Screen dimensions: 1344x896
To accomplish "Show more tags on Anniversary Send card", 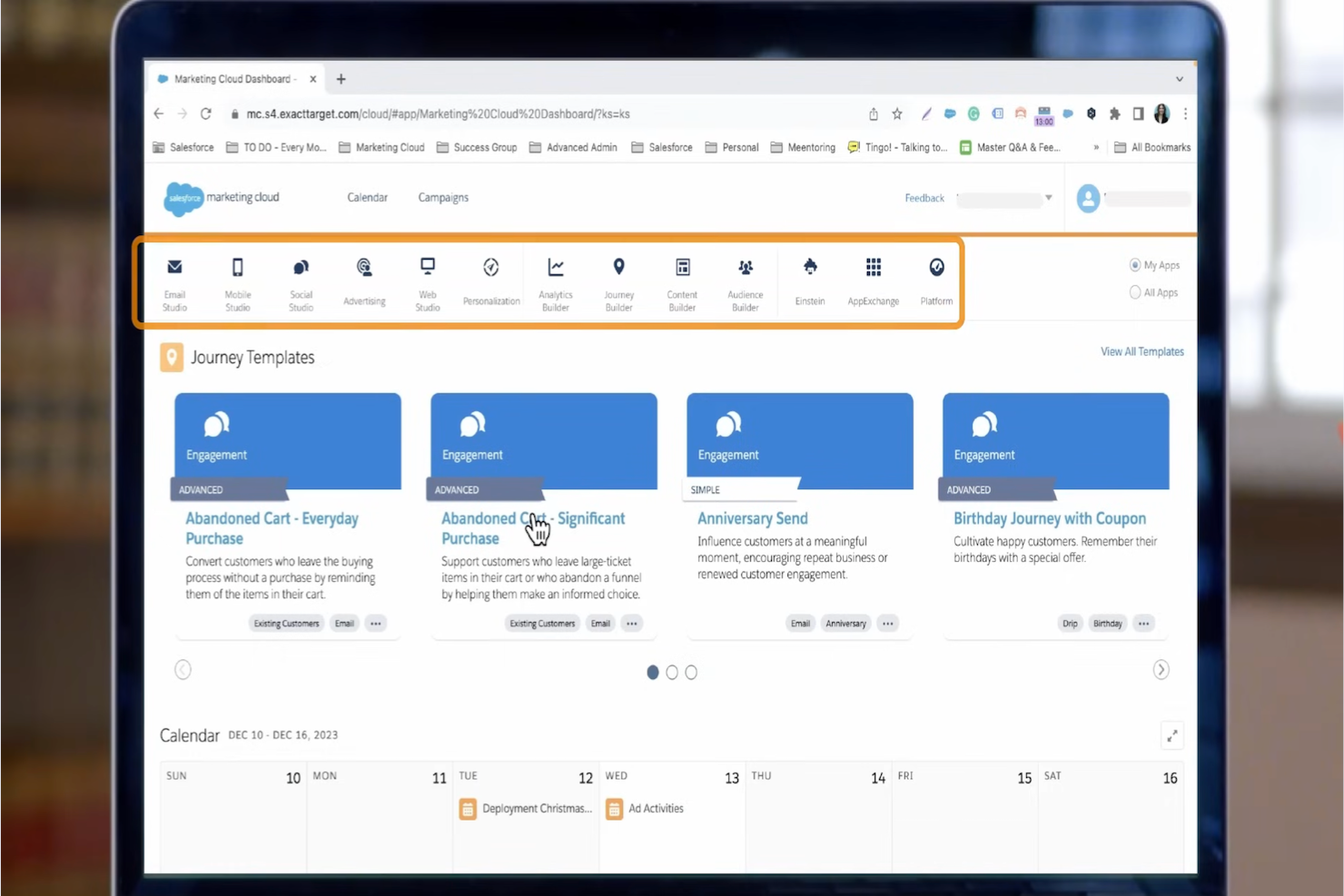I will 888,624.
